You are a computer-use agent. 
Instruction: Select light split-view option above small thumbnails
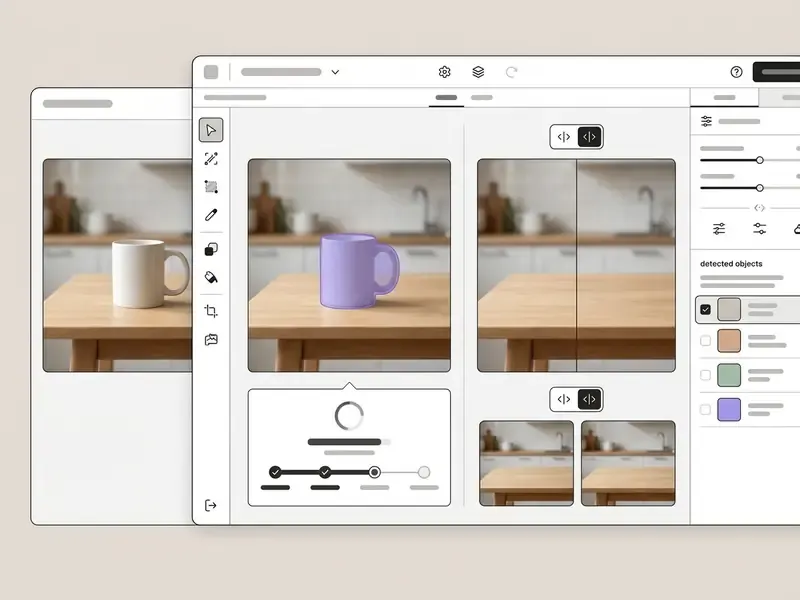564,399
